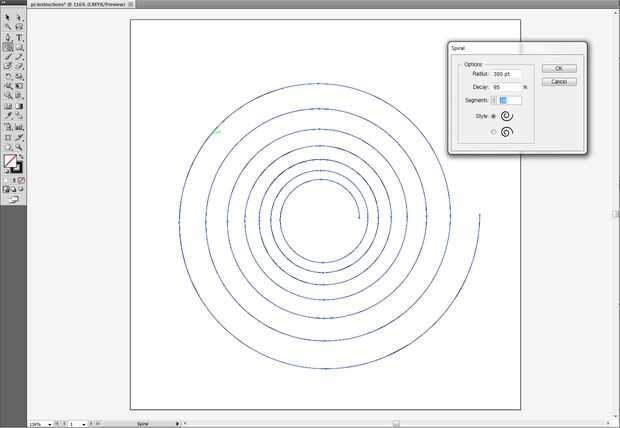
Task: Close the document tab
Action: (x=131, y=4)
